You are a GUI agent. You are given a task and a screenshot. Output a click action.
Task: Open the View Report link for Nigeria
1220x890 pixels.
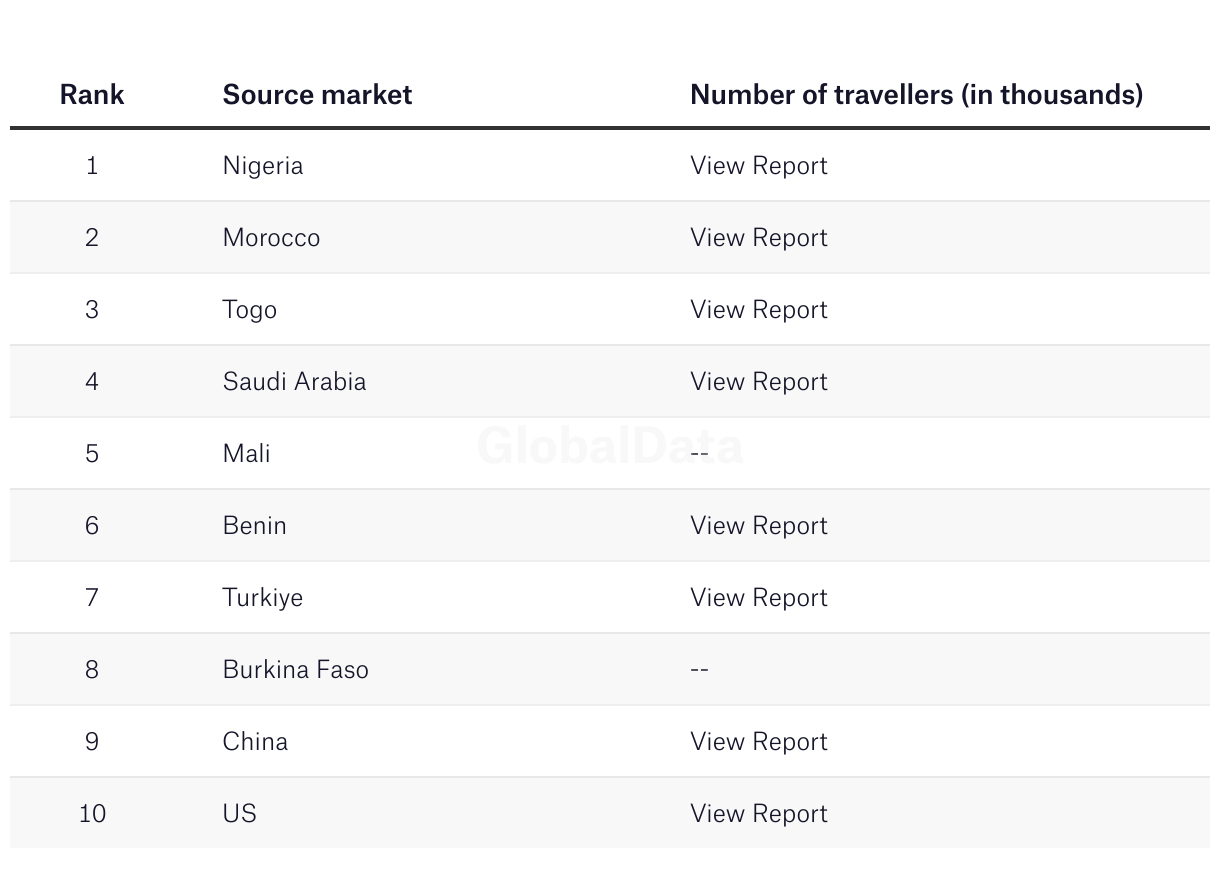758,166
